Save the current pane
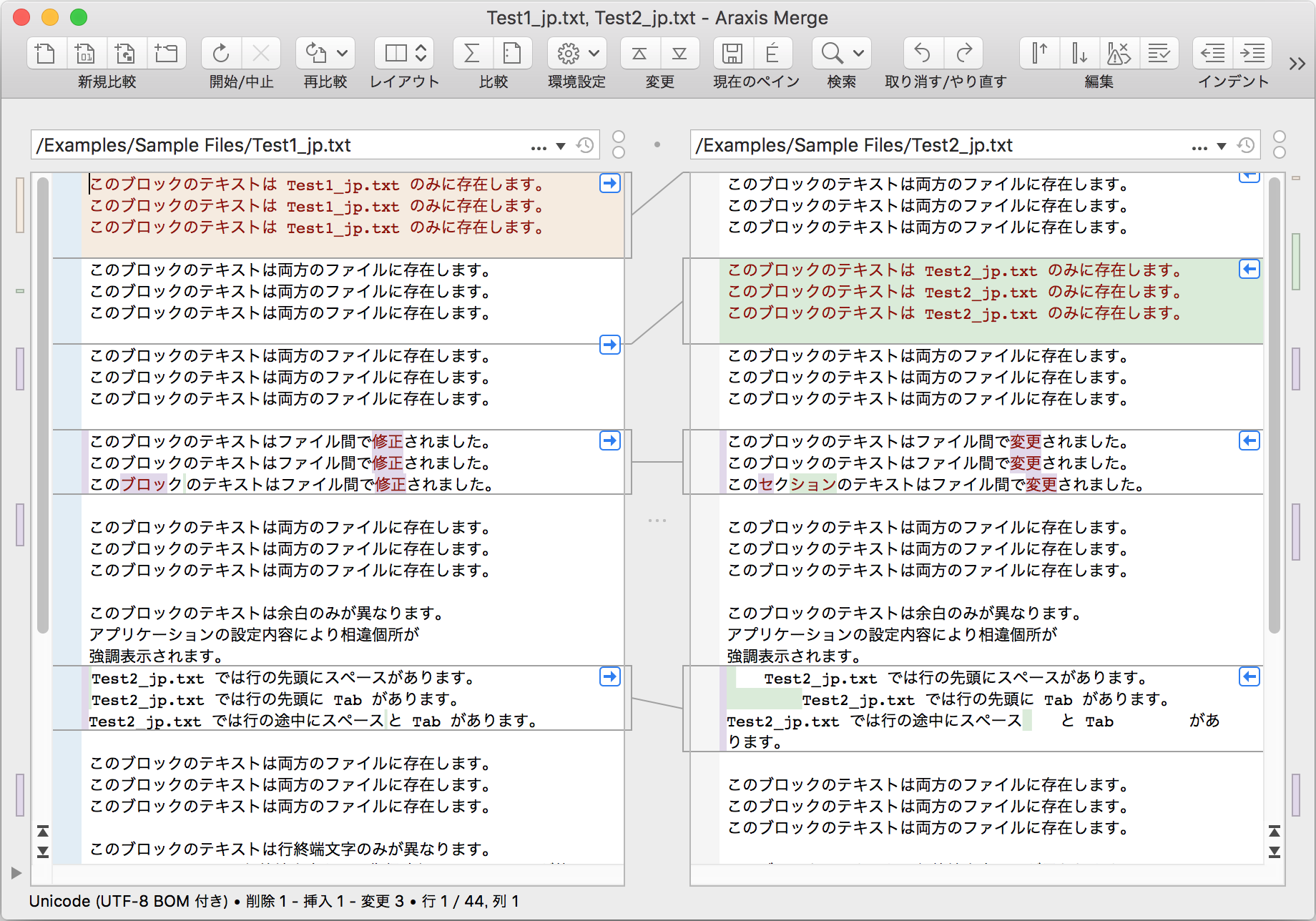The image size is (1316, 921). click(732, 52)
